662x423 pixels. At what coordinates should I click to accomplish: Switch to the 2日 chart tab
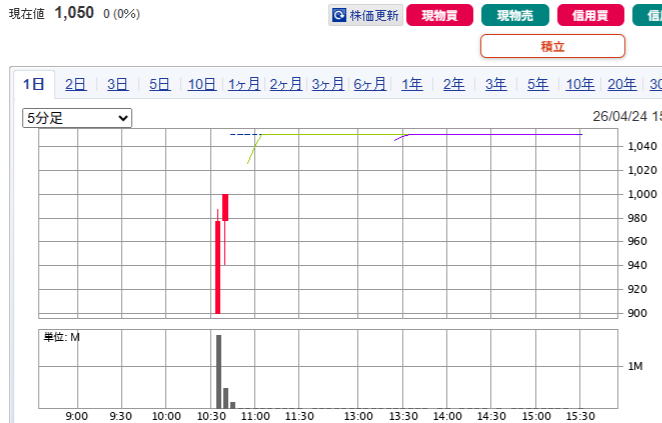point(75,85)
